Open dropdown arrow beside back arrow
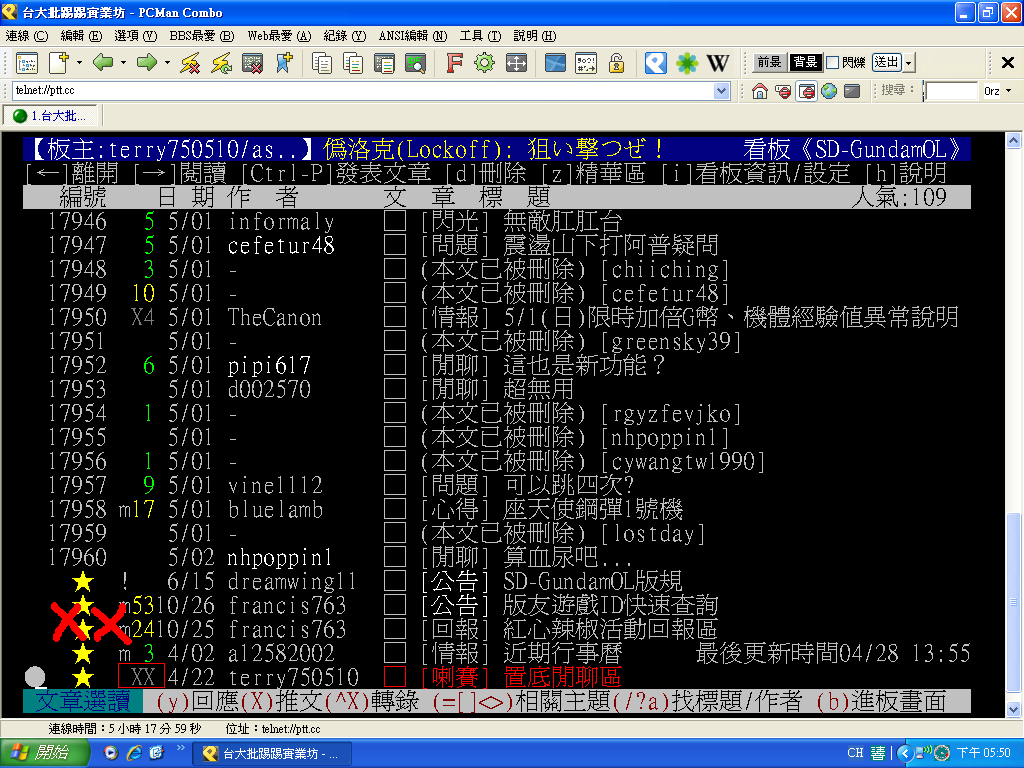 (123, 63)
